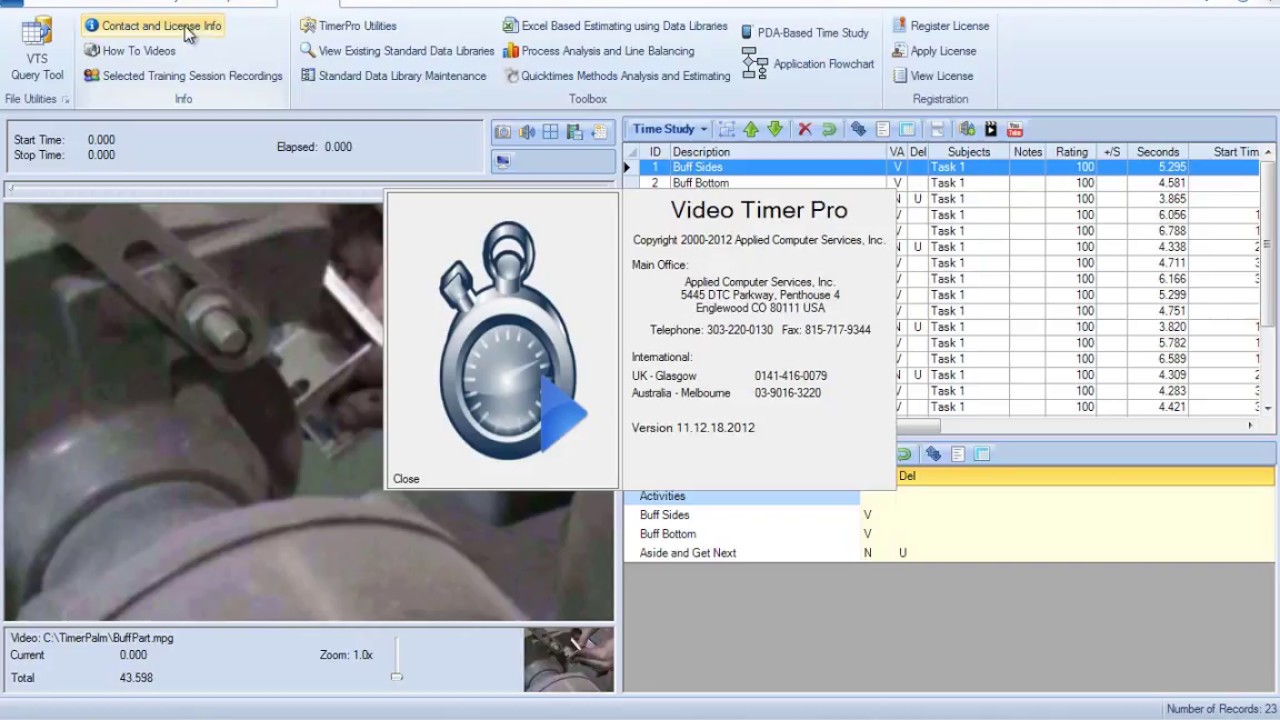Open Excel Based Estimating using Data Libraries
Screen dimensions: 1280x720
(615, 26)
